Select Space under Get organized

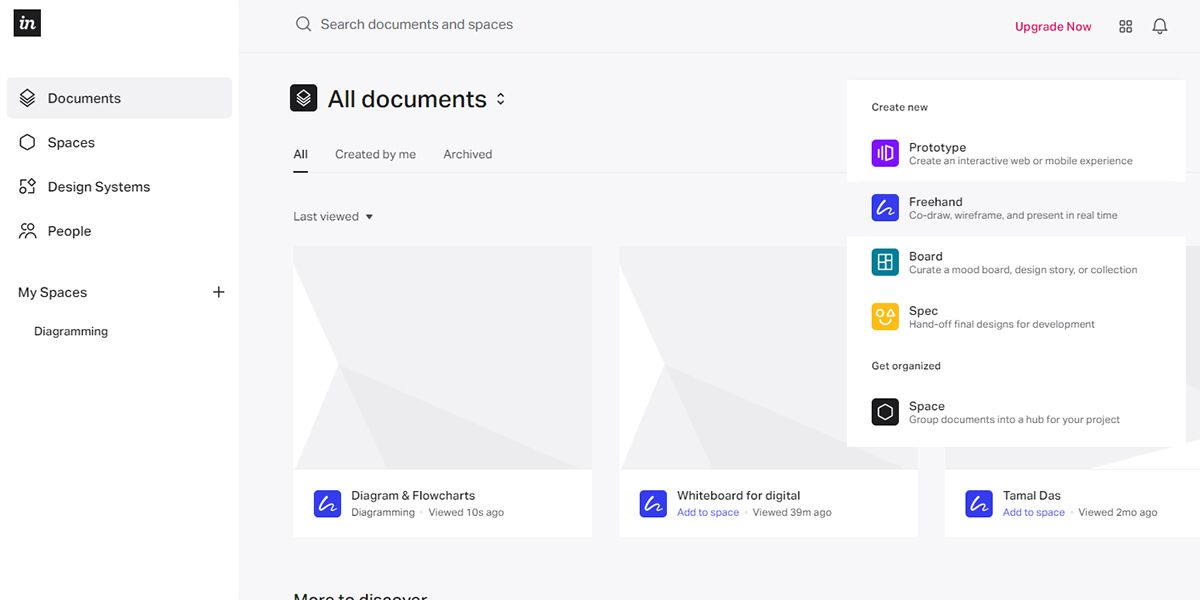pos(1016,412)
